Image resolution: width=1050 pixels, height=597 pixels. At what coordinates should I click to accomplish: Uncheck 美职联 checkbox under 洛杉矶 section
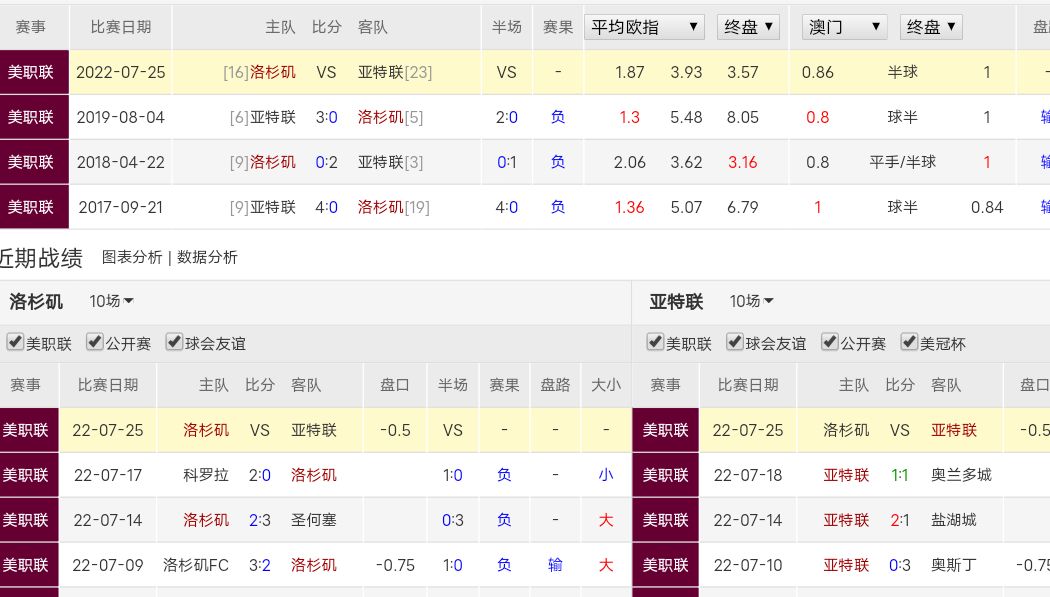15,342
